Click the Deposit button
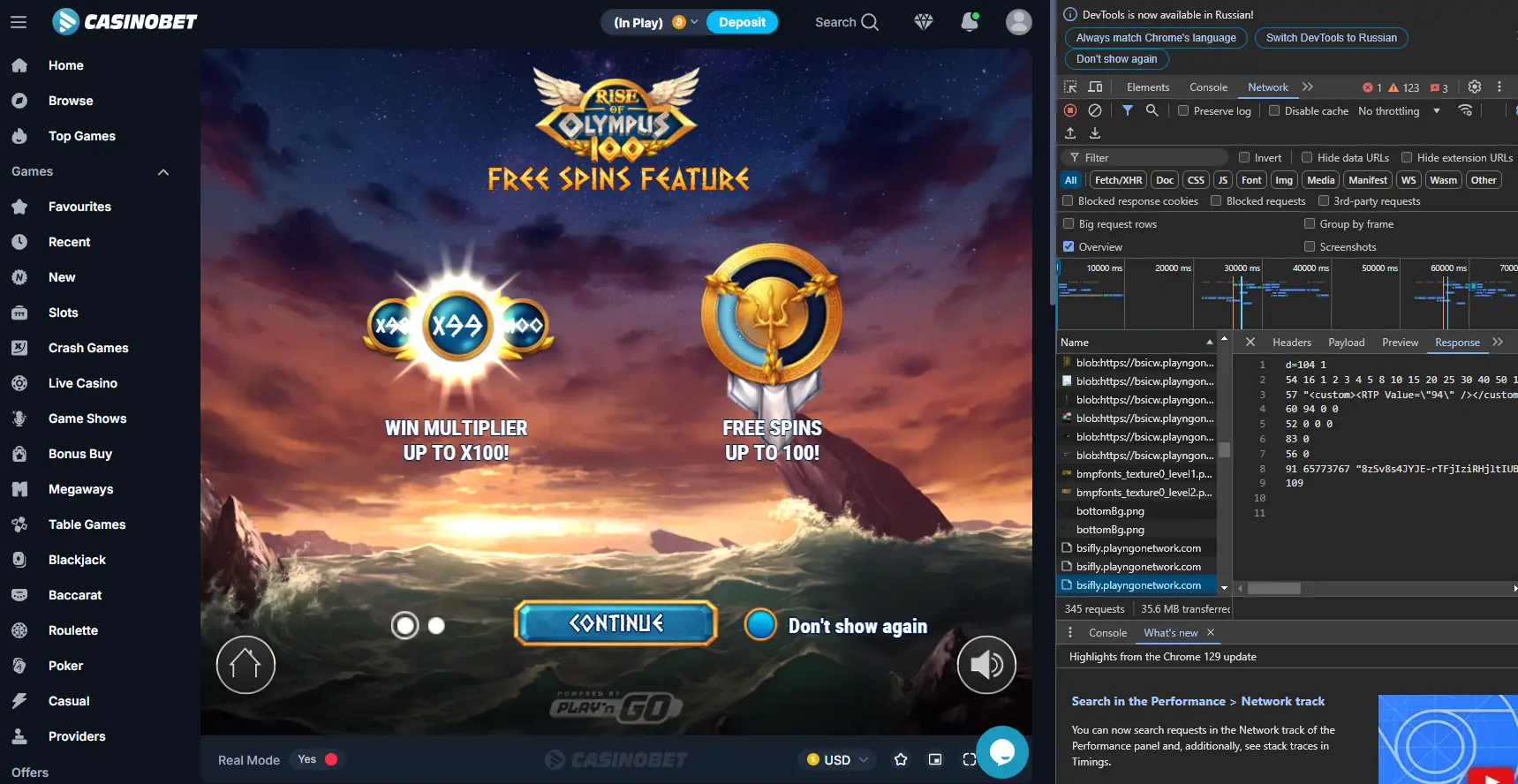 742,22
